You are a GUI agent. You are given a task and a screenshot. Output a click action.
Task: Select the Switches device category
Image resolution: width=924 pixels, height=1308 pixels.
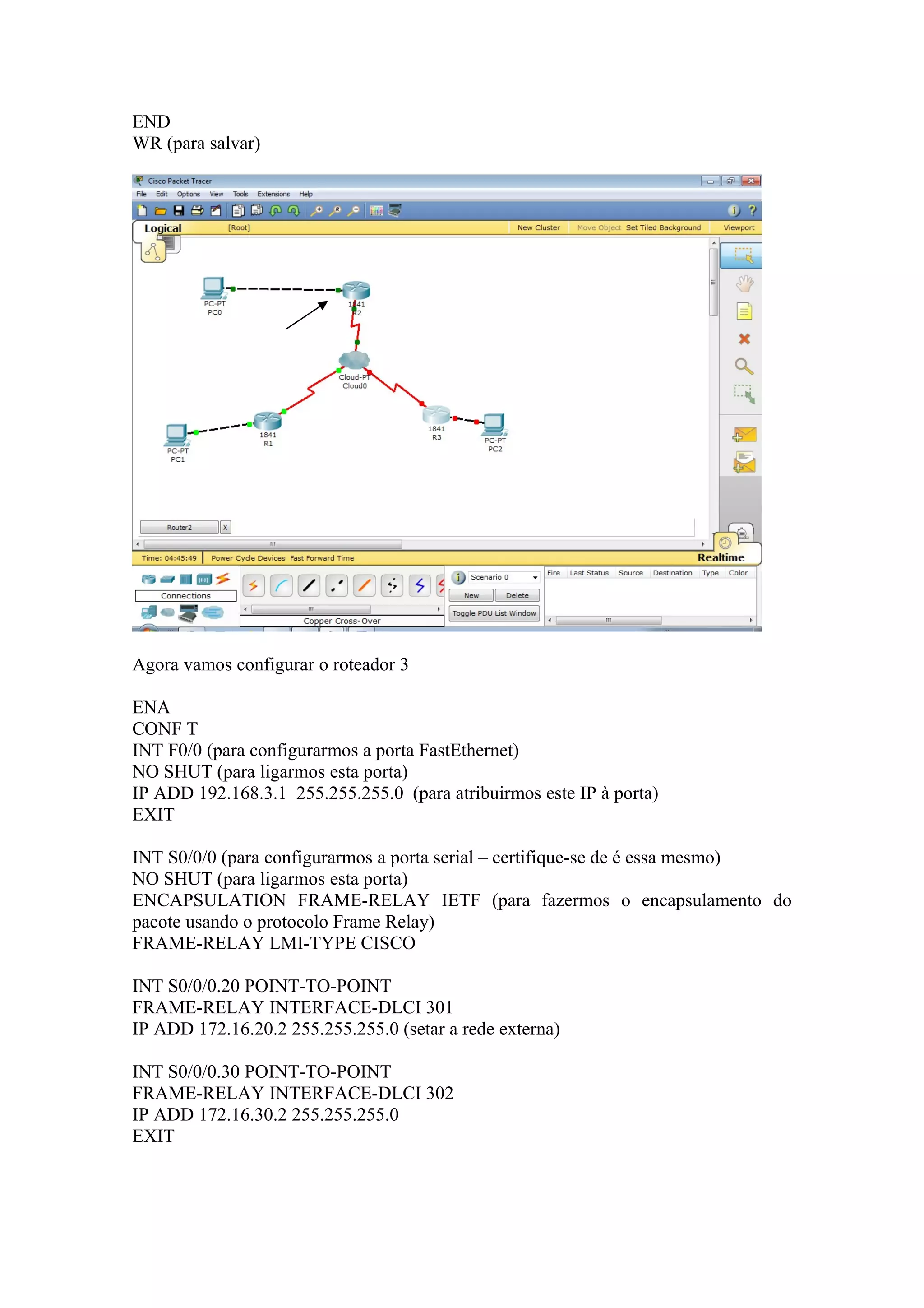tap(167, 580)
